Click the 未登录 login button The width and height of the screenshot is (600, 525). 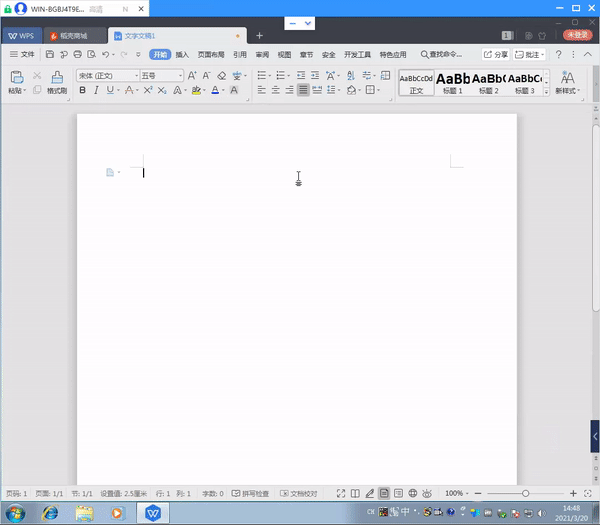(577, 35)
